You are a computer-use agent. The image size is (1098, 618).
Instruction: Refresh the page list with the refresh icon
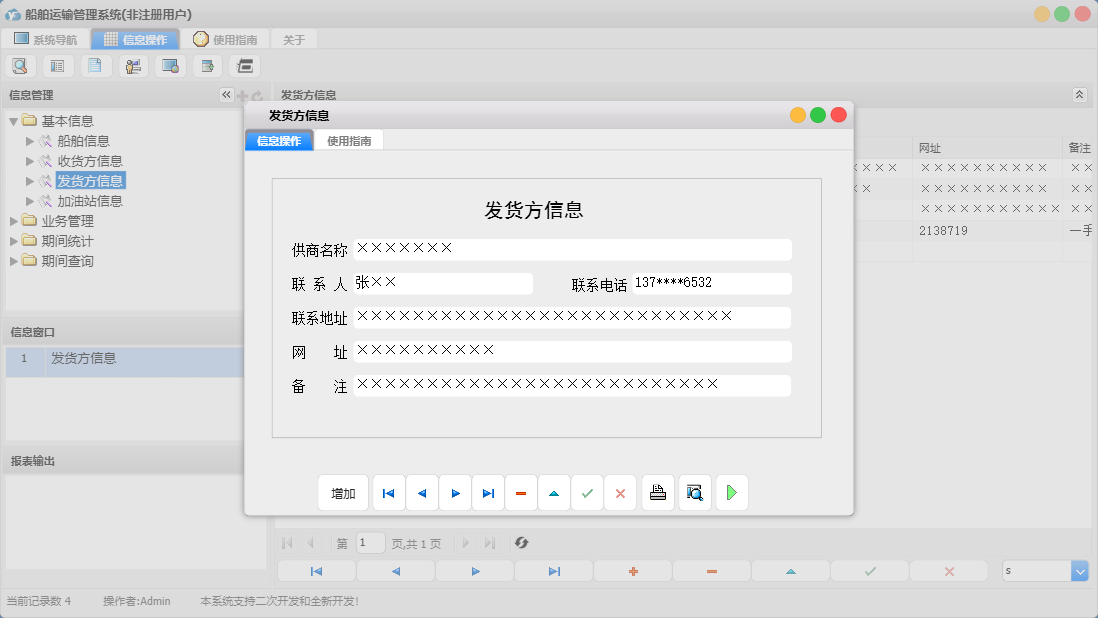[x=520, y=543]
